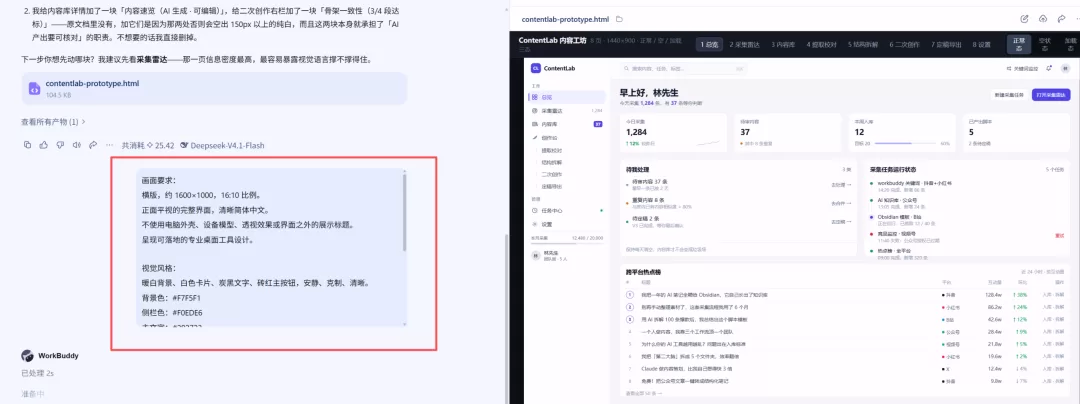Click the chat panel vertical scrollbar

pyautogui.click(x=506, y=317)
